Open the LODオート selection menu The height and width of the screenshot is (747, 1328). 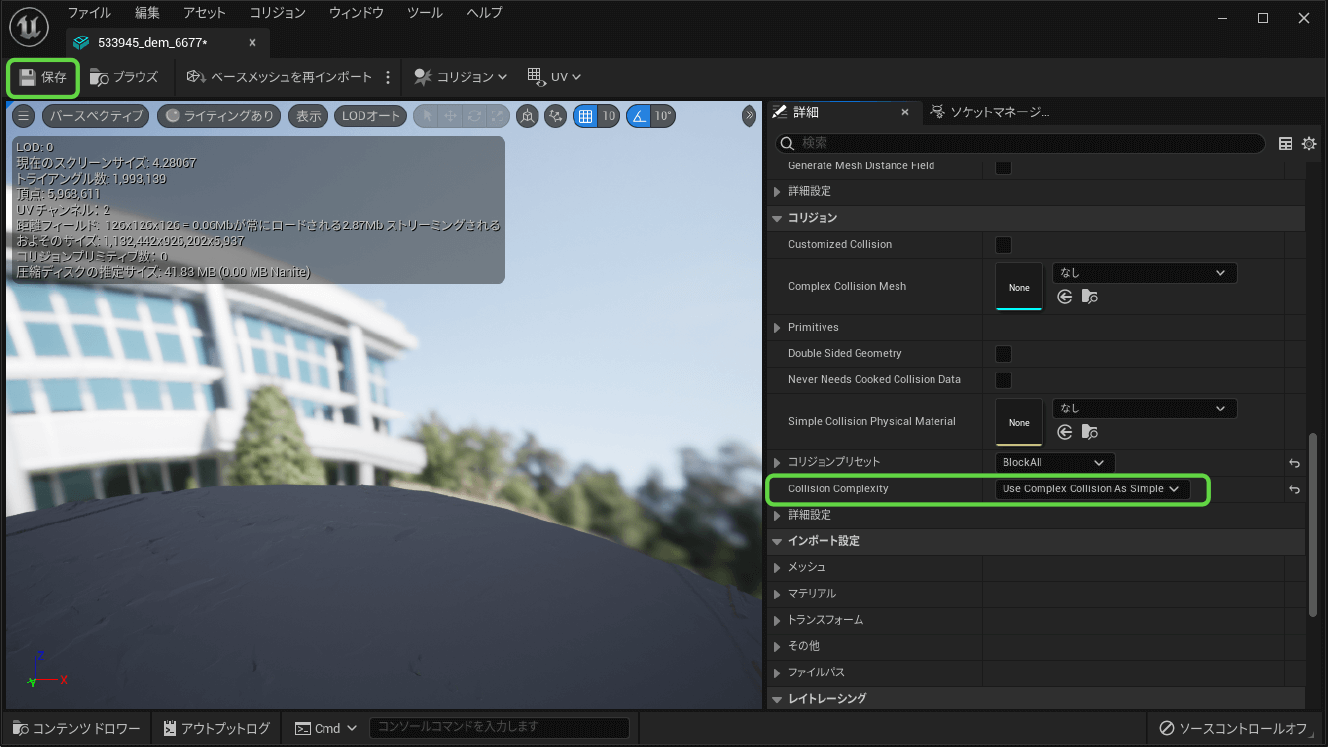(370, 116)
